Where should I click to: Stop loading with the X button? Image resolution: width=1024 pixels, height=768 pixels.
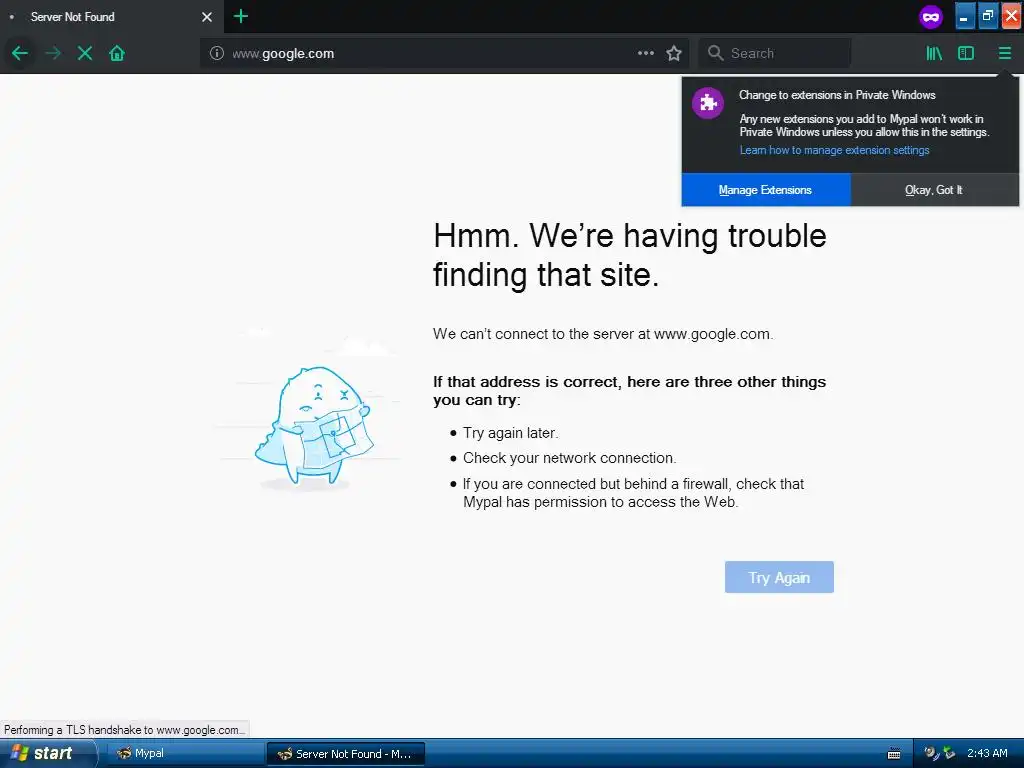[85, 53]
